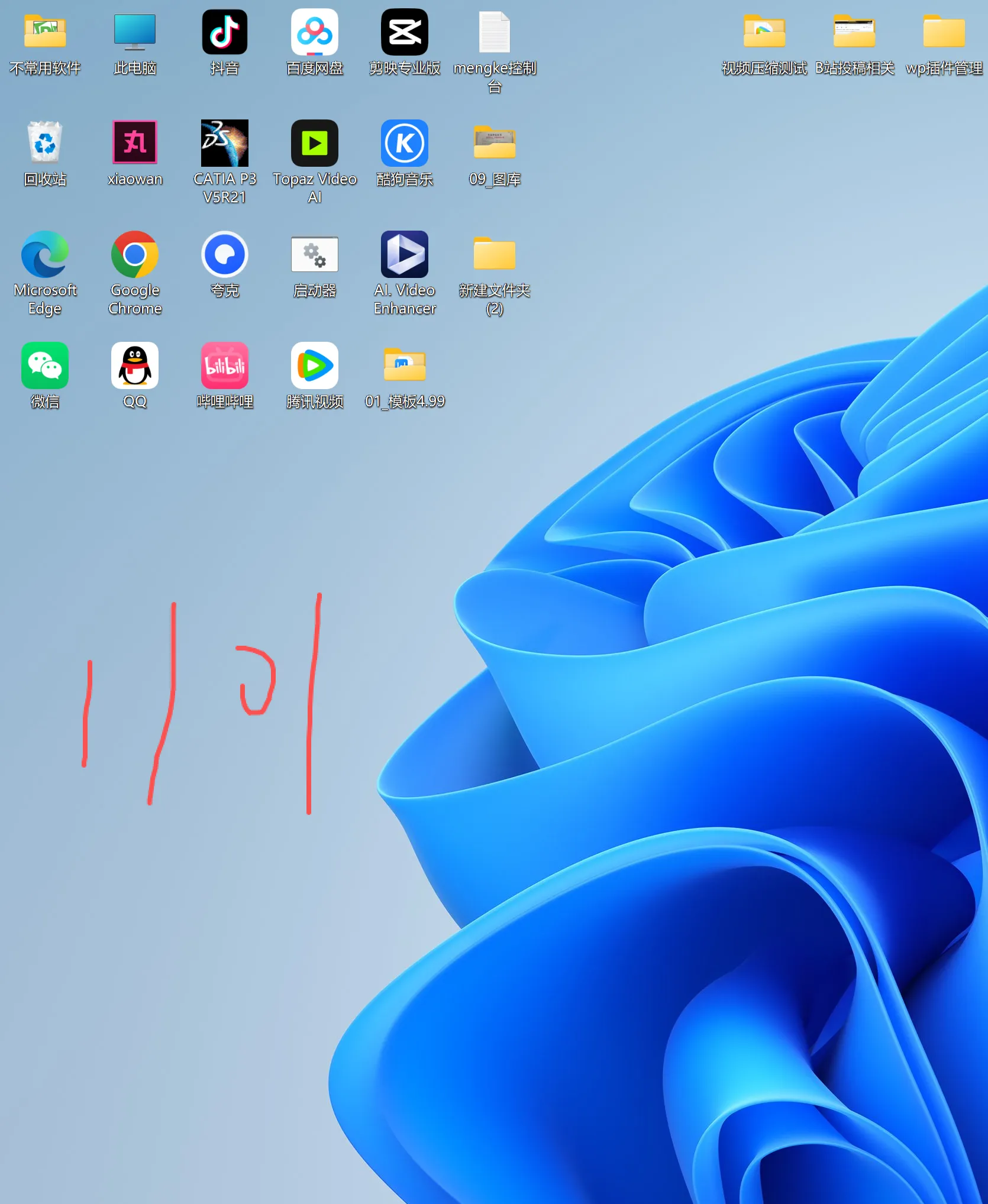Viewport: 988px width, 1204px height.
Task: Click the AI. Video Enhancer icon
Action: (x=404, y=254)
